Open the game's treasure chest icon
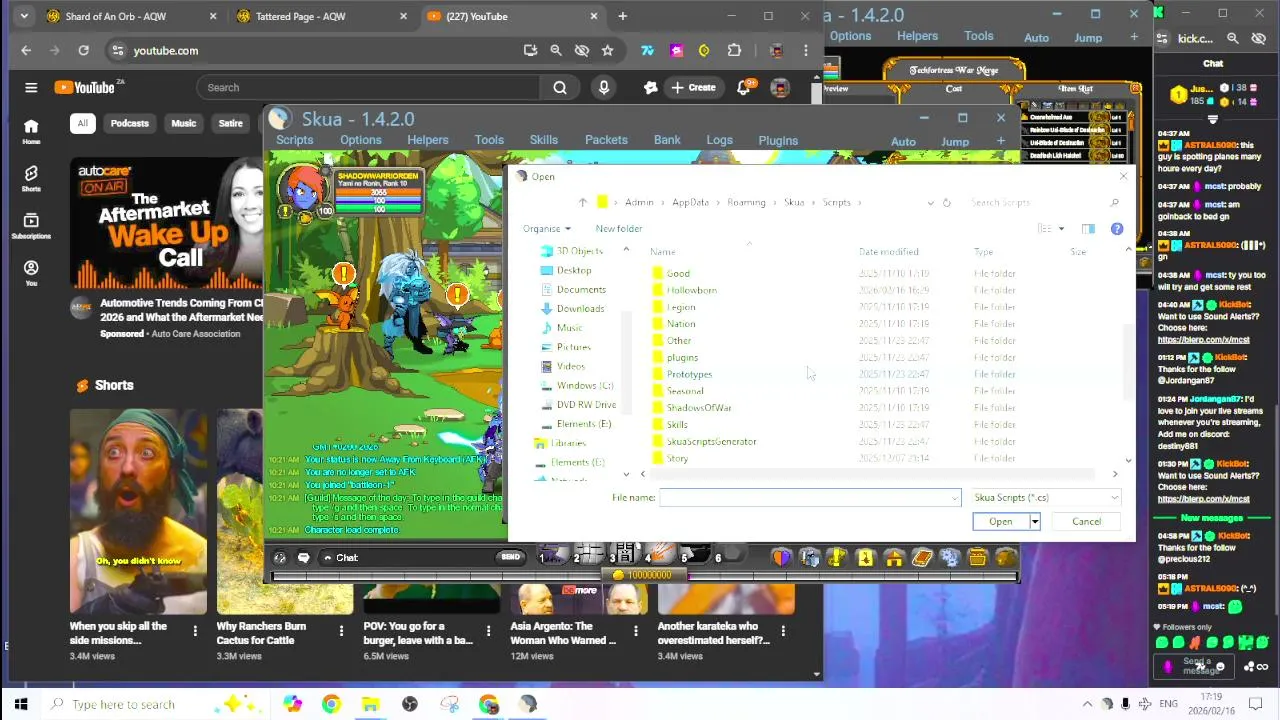The width and height of the screenshot is (1280, 720). pyautogui.click(x=978, y=557)
